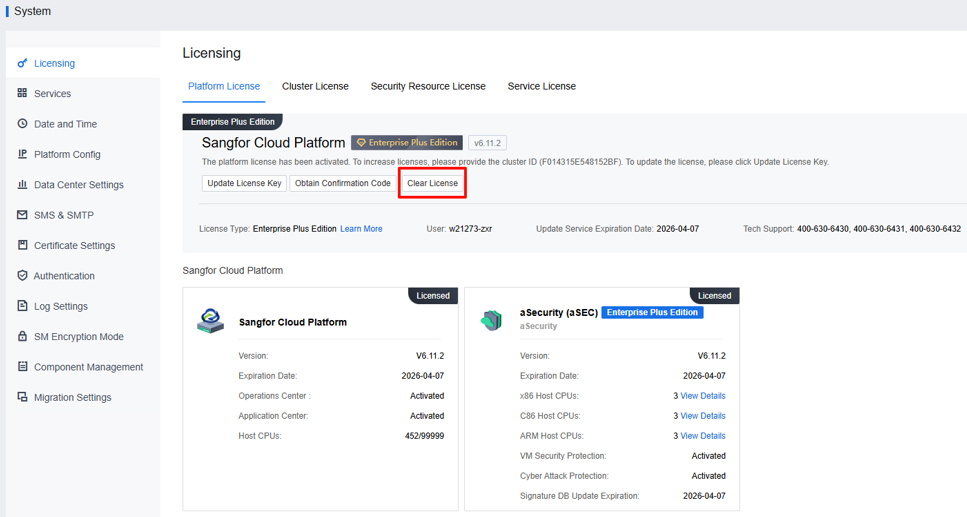Click the Operations Center Activated status
The height and width of the screenshot is (517, 967).
coord(427,395)
